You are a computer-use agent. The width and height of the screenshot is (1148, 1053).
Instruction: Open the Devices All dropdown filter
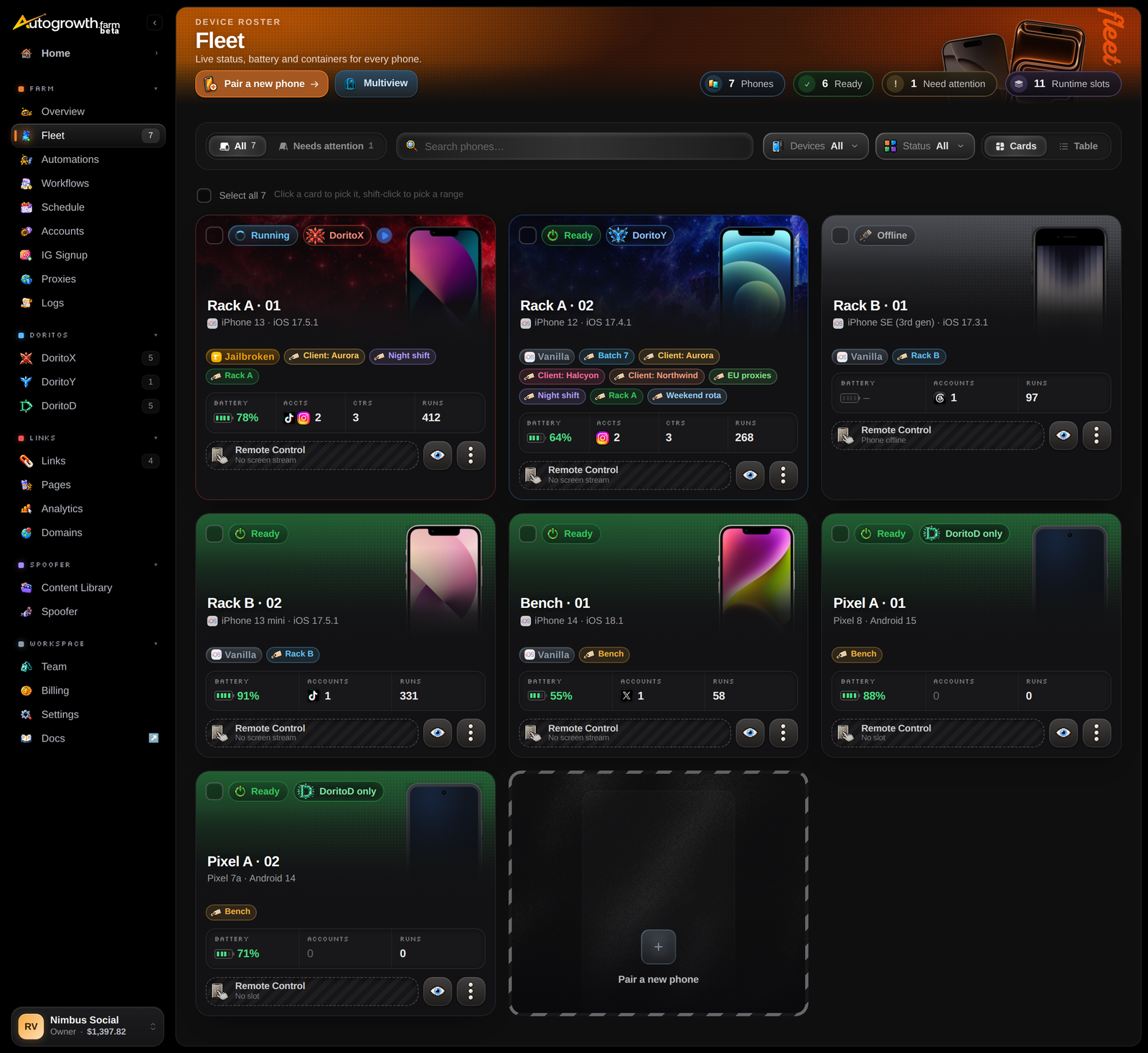(816, 146)
